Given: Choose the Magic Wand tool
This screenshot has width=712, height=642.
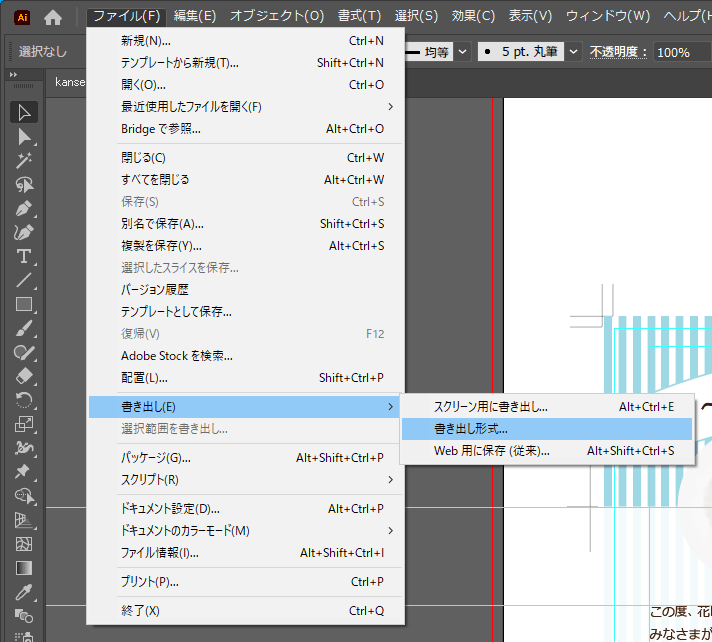Looking at the screenshot, I should coord(25,160).
